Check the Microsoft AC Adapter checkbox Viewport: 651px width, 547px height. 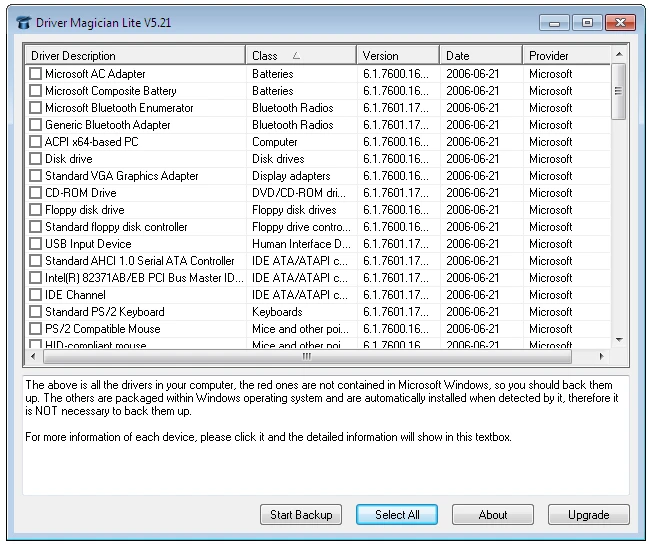[x=36, y=74]
